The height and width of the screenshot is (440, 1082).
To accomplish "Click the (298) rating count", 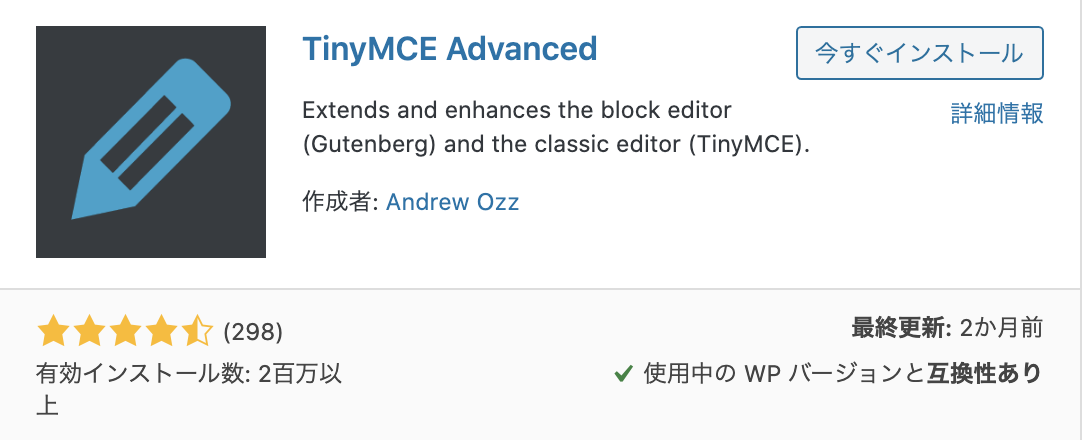I will click(253, 332).
